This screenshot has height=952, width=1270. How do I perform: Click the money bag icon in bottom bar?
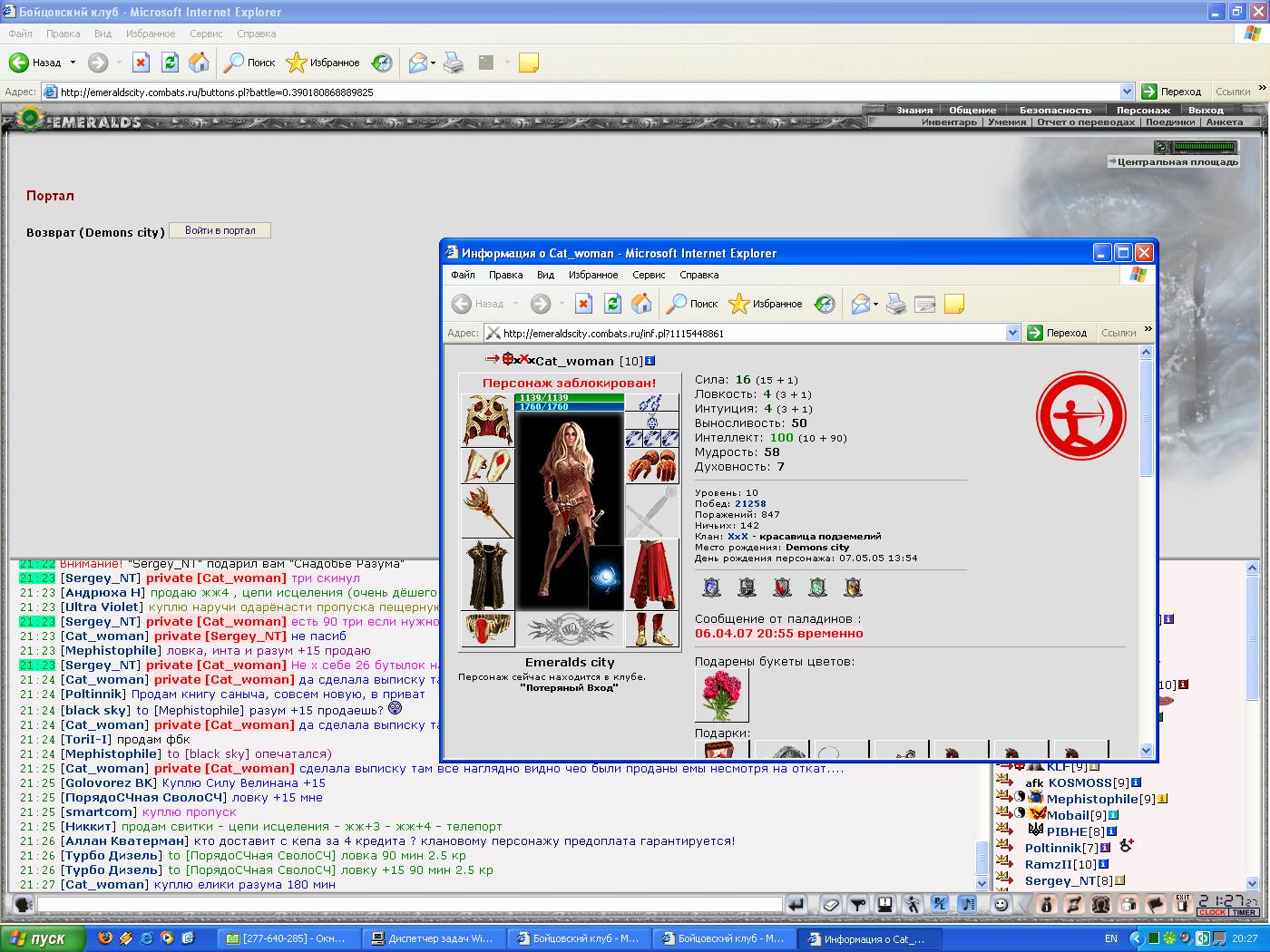pos(1046,904)
